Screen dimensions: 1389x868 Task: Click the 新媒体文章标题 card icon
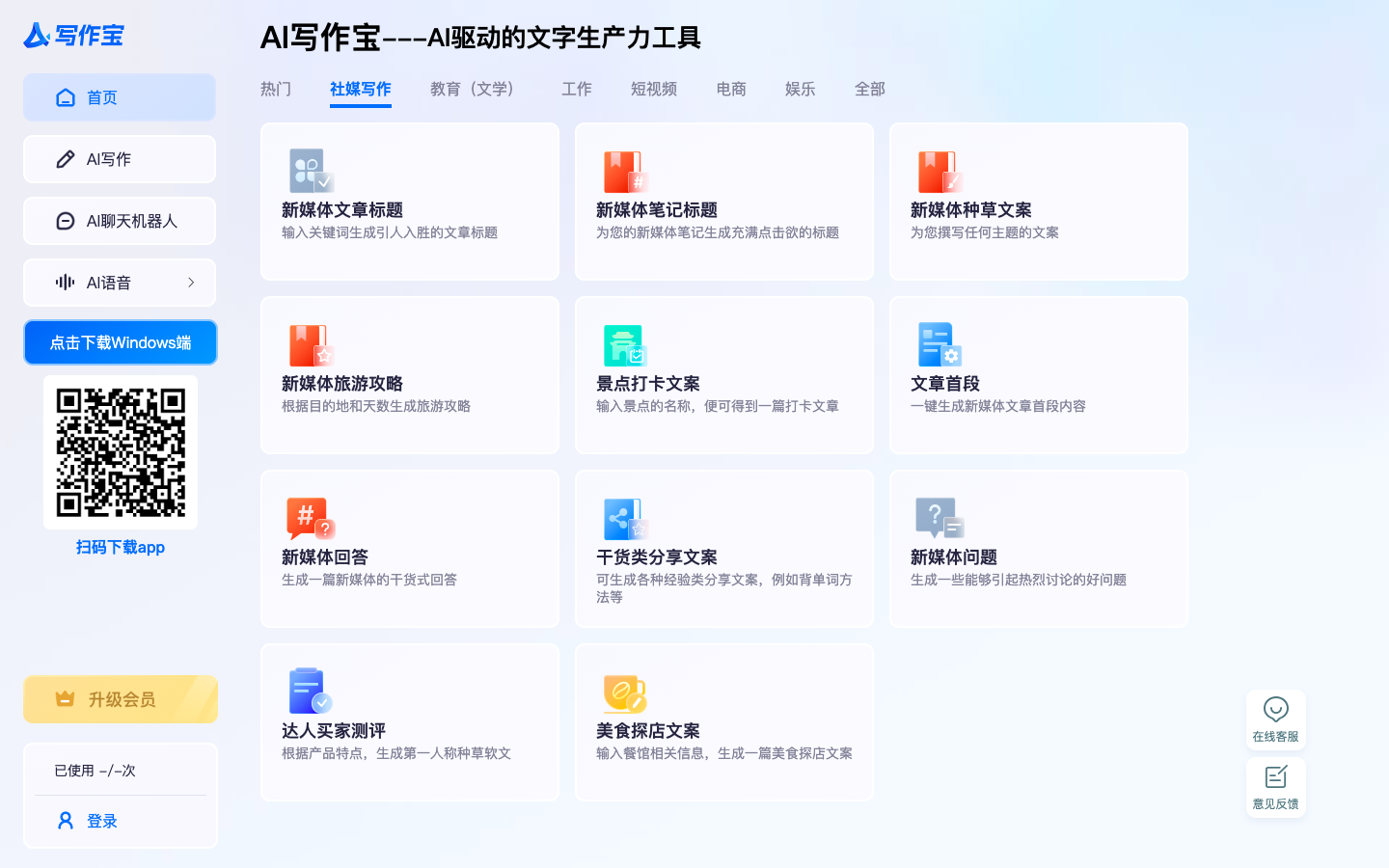[312, 172]
